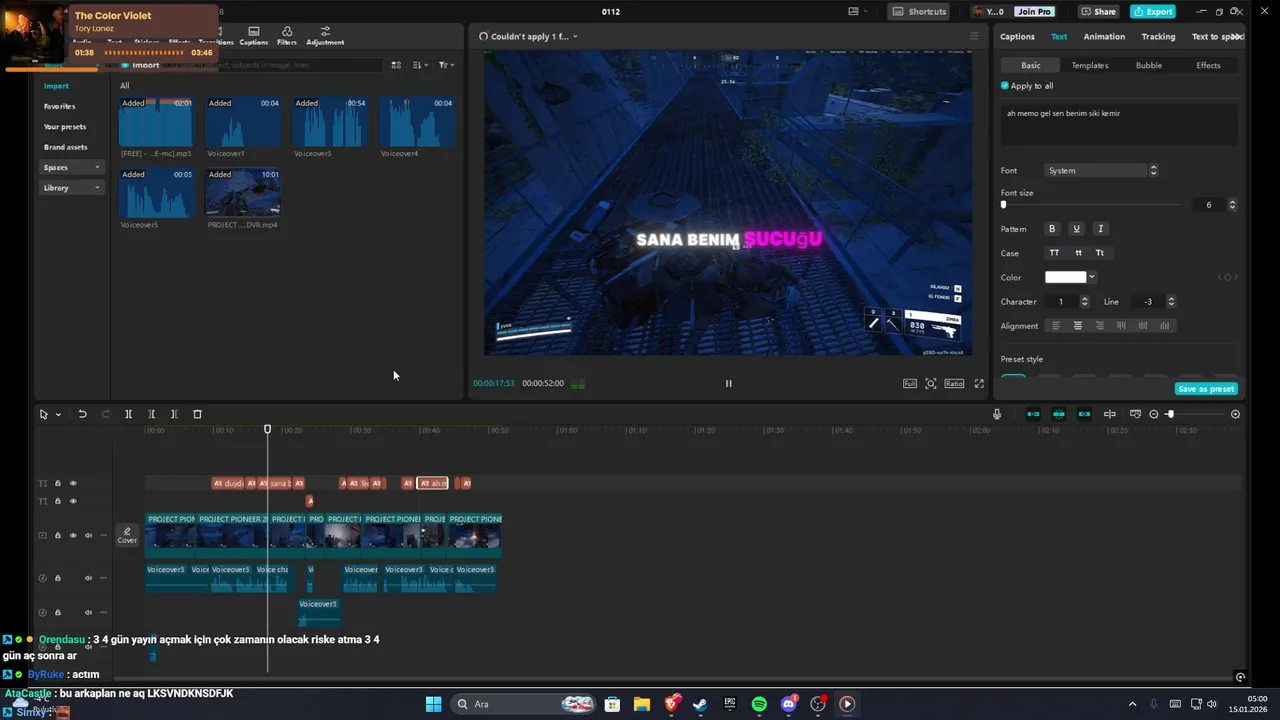Click the Windows Start button
1280x720 pixels.
[x=434, y=704]
